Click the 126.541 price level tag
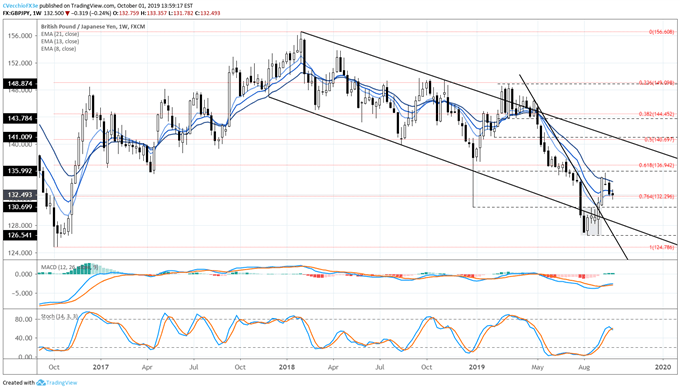This screenshot has width=680, height=390. click(20, 235)
